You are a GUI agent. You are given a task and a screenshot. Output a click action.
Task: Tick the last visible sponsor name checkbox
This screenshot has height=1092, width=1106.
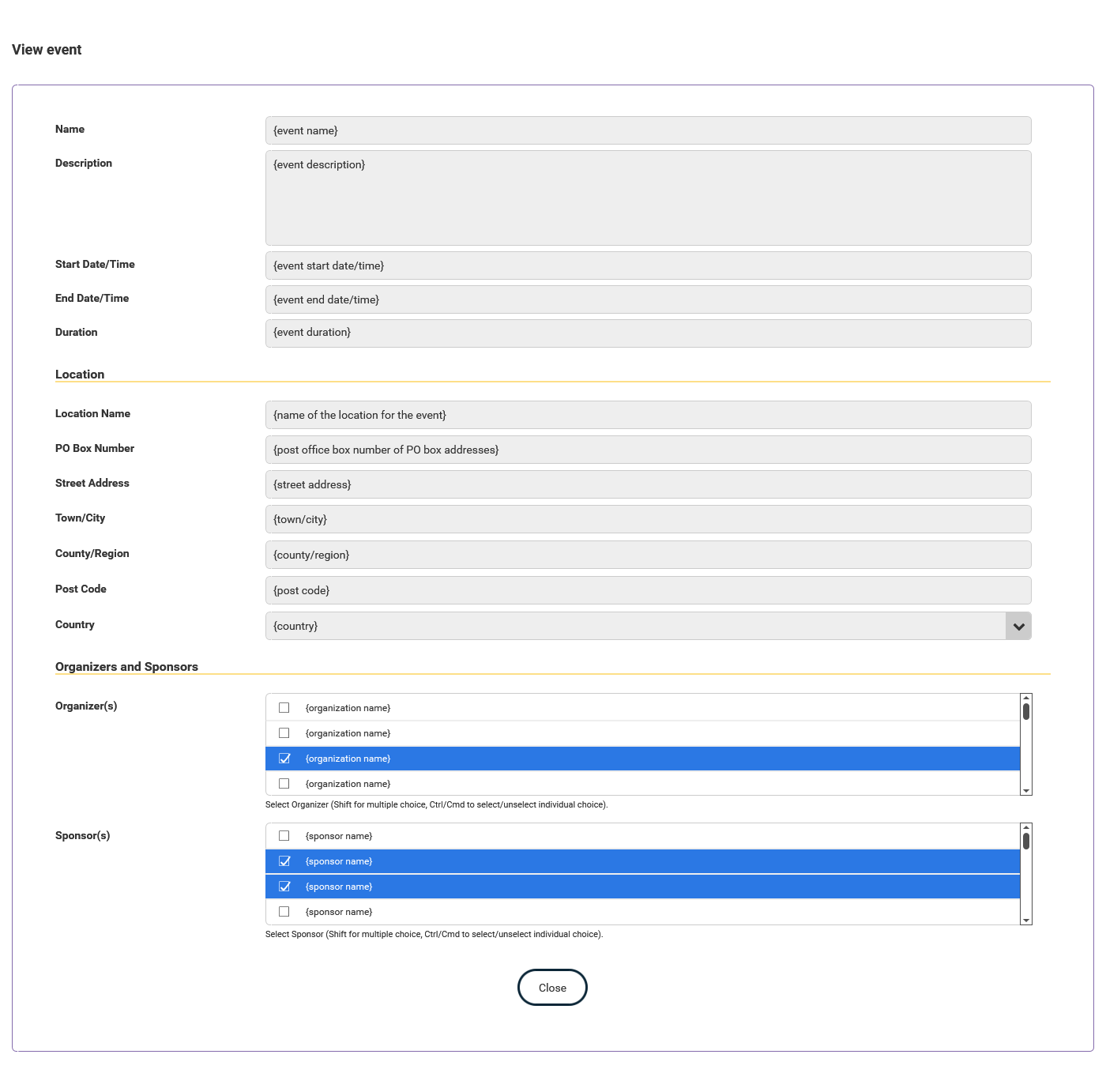[x=284, y=912]
